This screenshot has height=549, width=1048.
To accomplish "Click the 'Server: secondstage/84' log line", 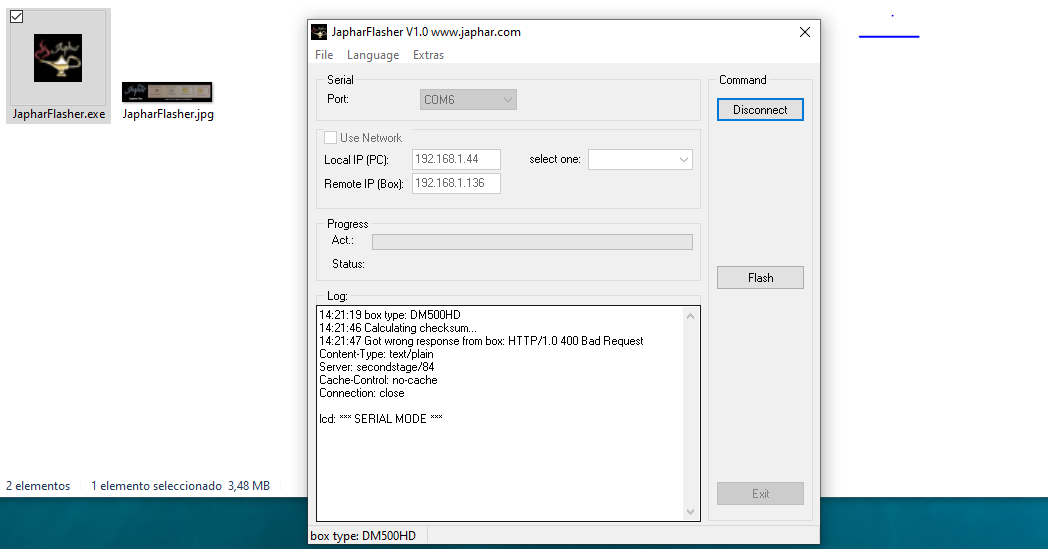I will (376, 367).
